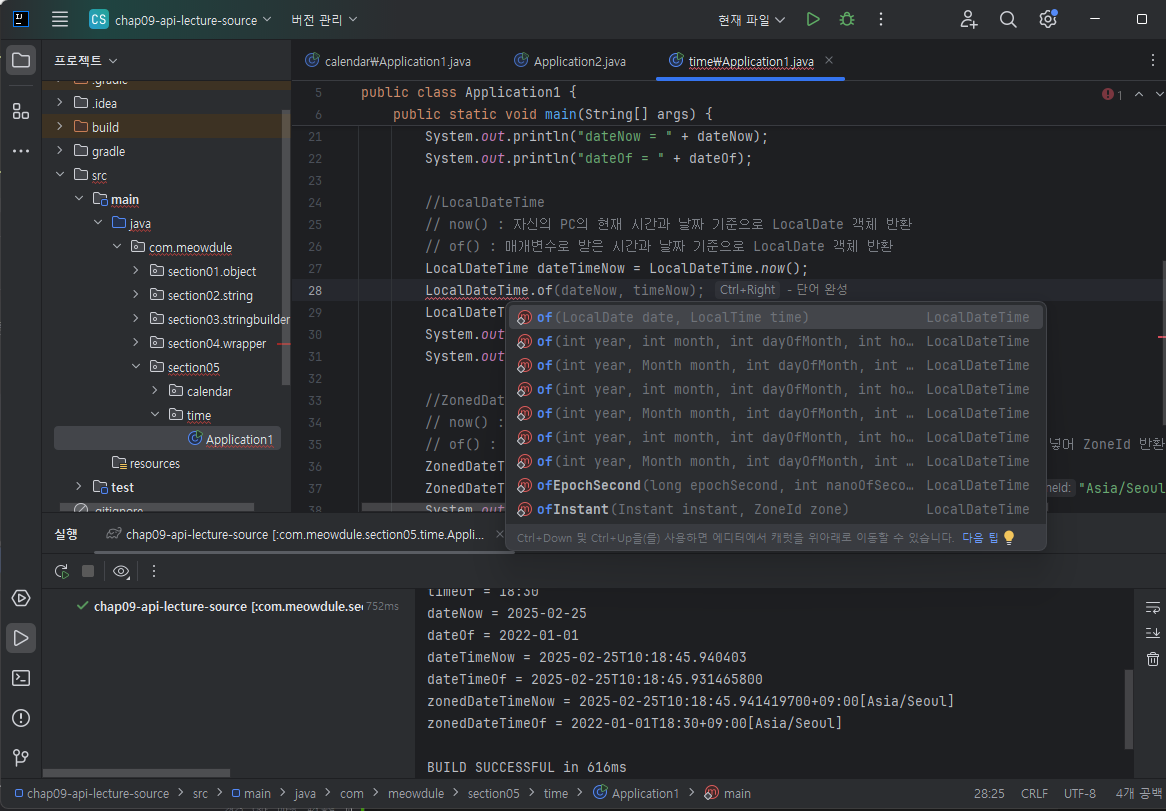This screenshot has width=1166, height=811.
Task: Go to previous highlighted error arrow
Action: click(1138, 94)
